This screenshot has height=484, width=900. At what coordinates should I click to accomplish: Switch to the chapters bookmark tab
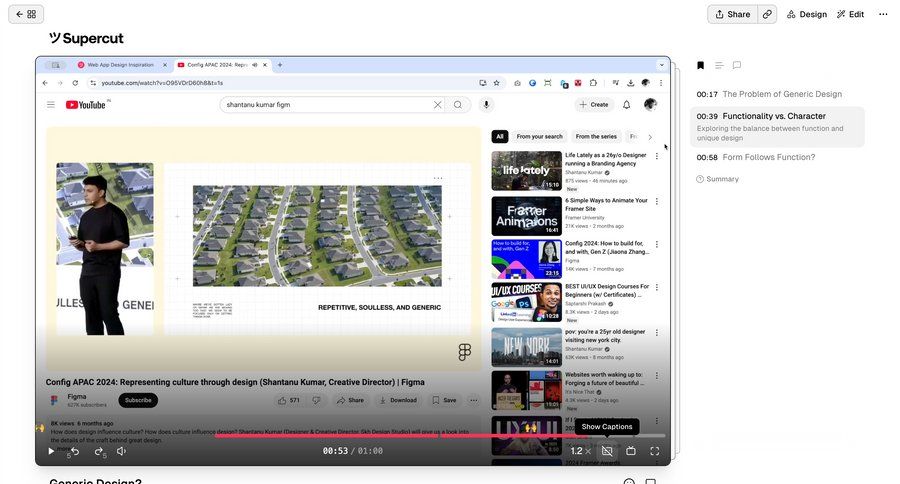click(x=700, y=65)
